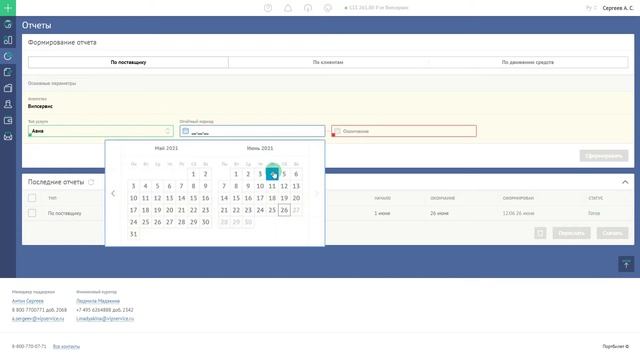Click the Сформирован column header

click(x=518, y=198)
